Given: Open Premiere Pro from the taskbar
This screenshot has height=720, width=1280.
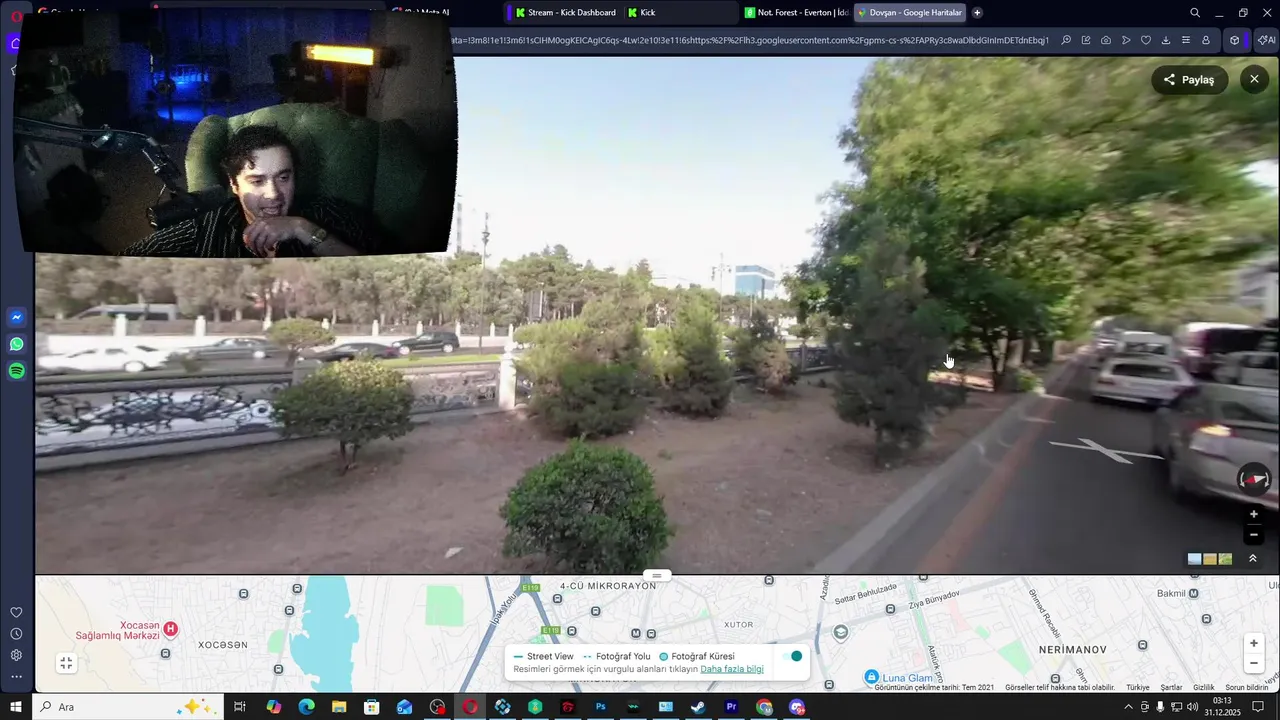Looking at the screenshot, I should [x=731, y=707].
